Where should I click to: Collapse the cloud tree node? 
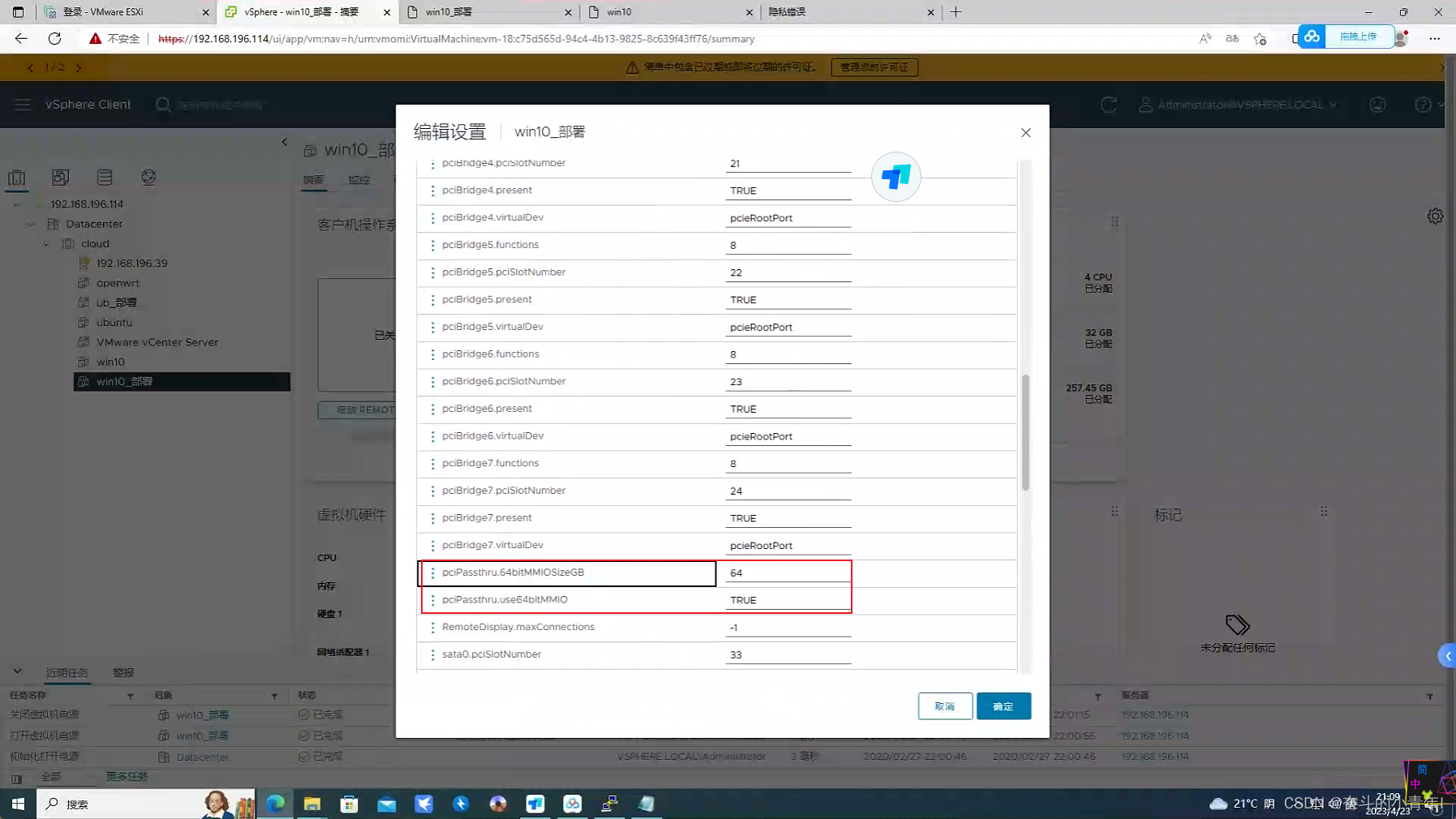[45, 243]
